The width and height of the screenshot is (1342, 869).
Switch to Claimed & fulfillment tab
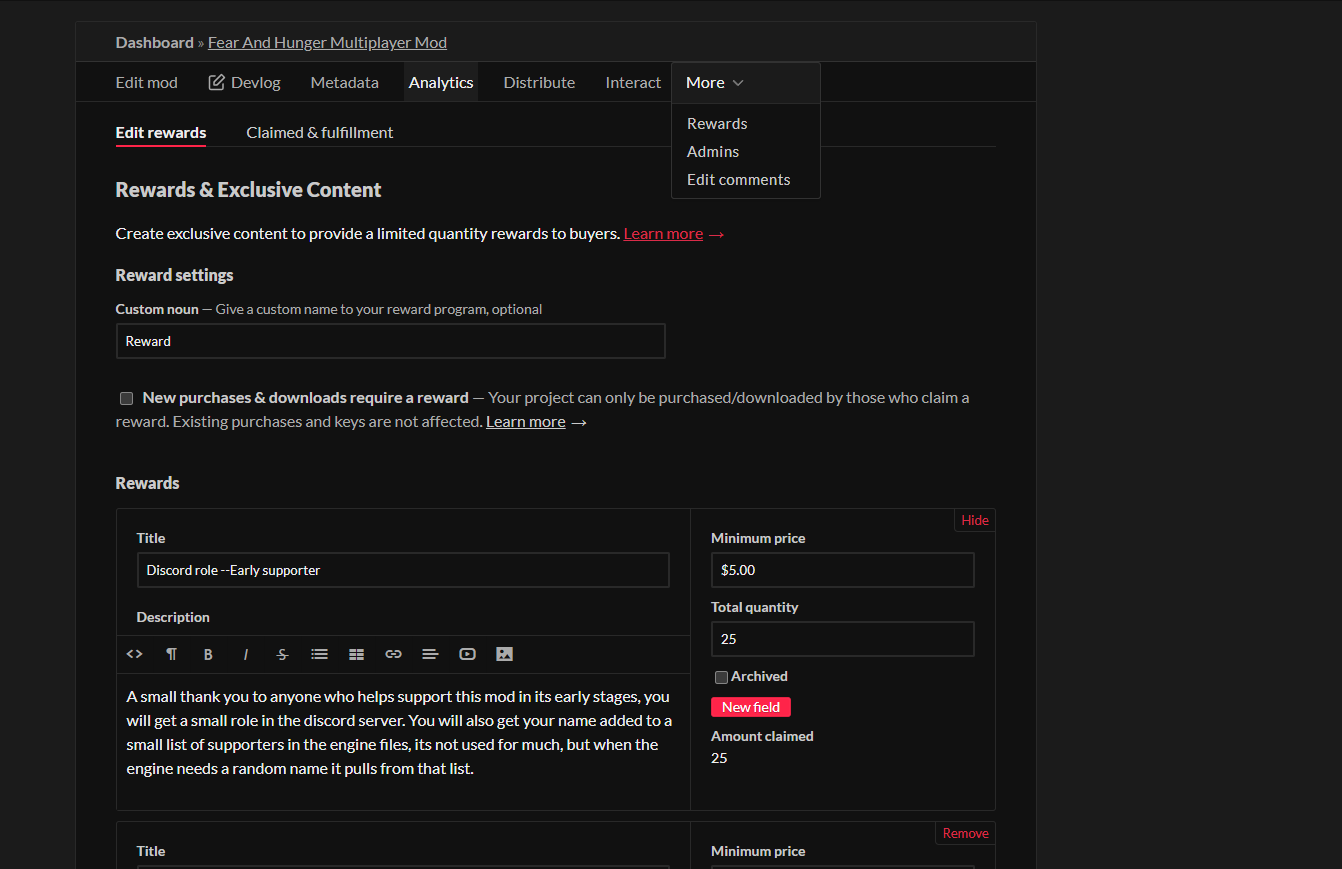click(x=320, y=133)
